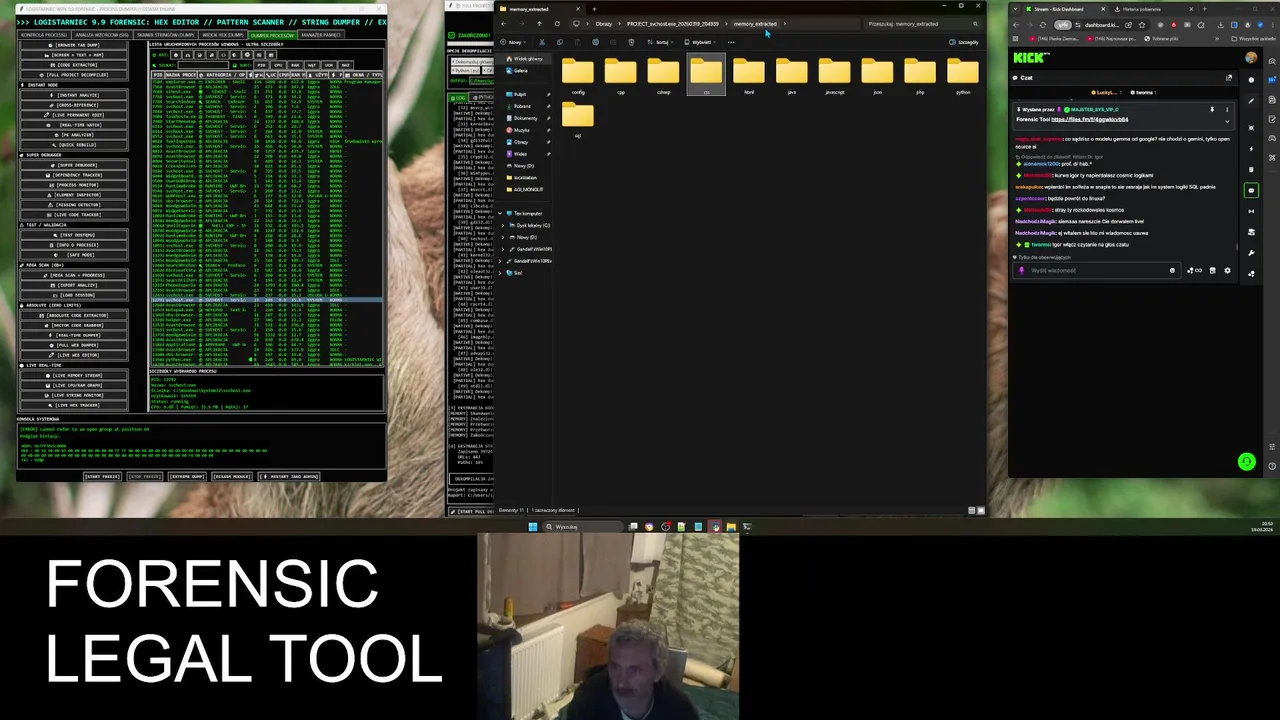Open browser tab search chevron

1015,9
